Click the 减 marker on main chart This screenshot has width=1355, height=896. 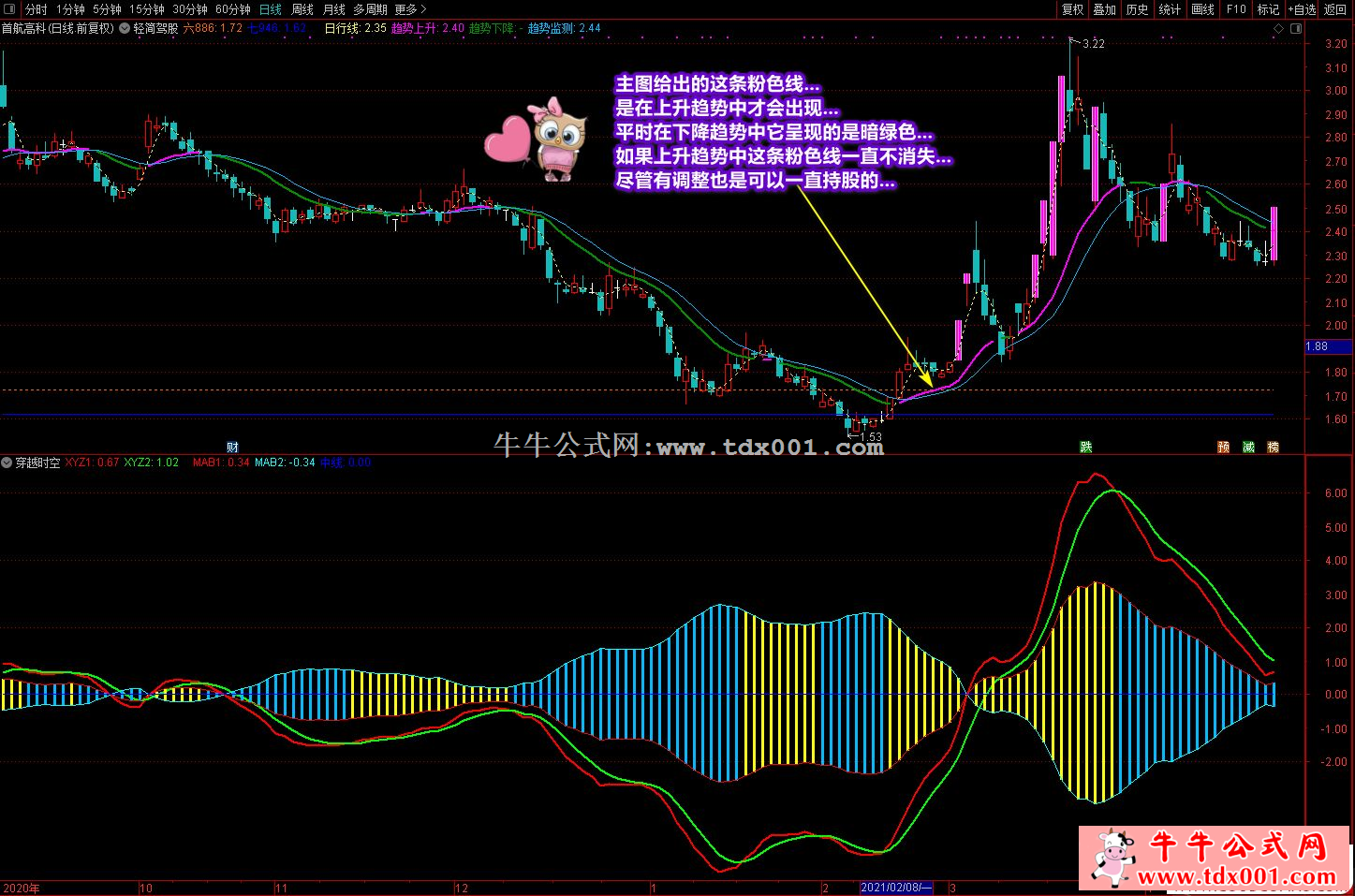1248,448
